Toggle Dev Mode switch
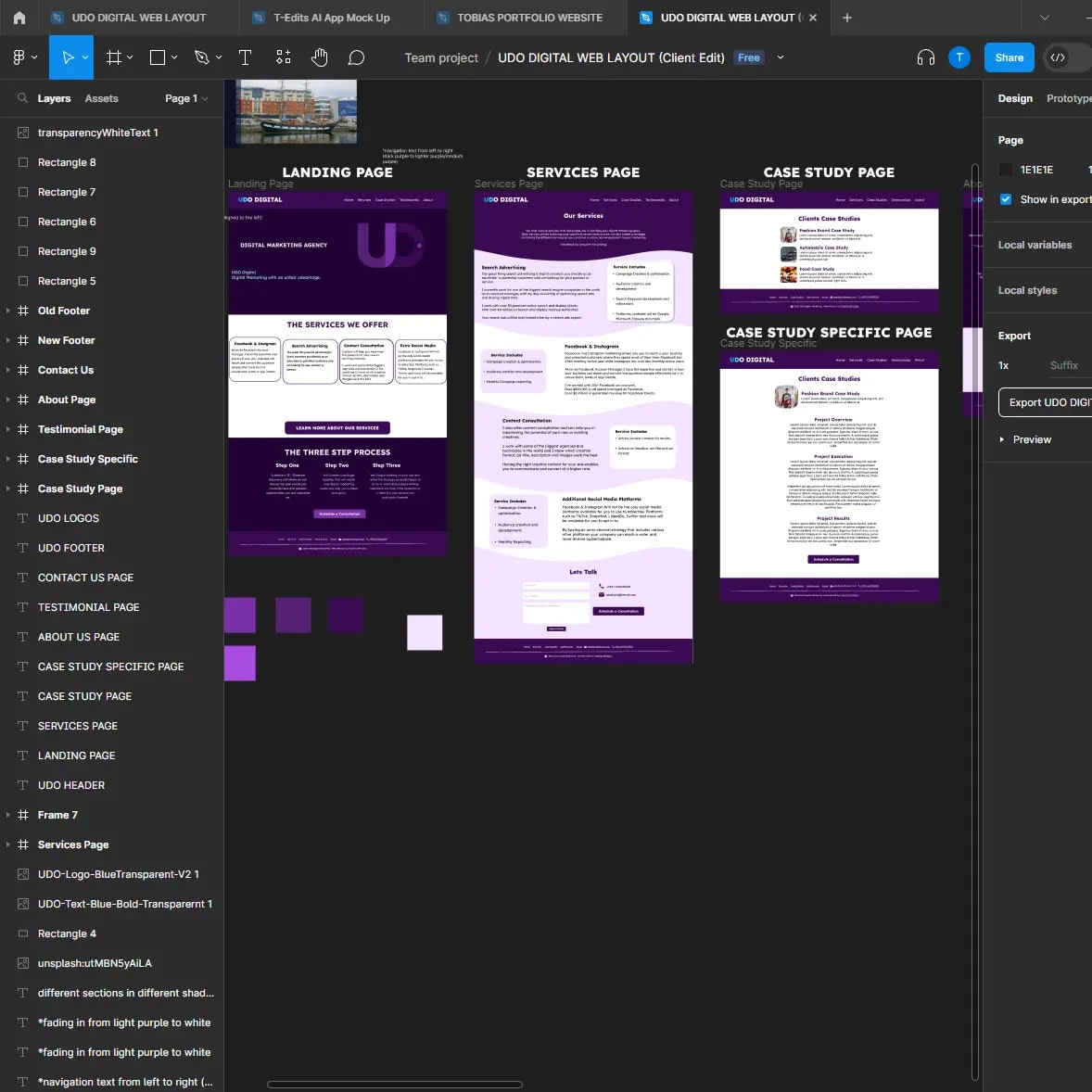1092x1092 pixels. click(1066, 57)
